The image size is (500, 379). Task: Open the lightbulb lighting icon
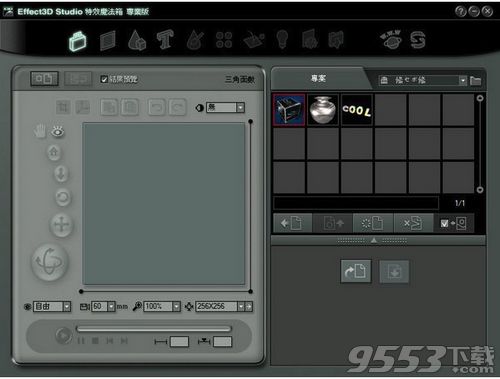click(282, 39)
